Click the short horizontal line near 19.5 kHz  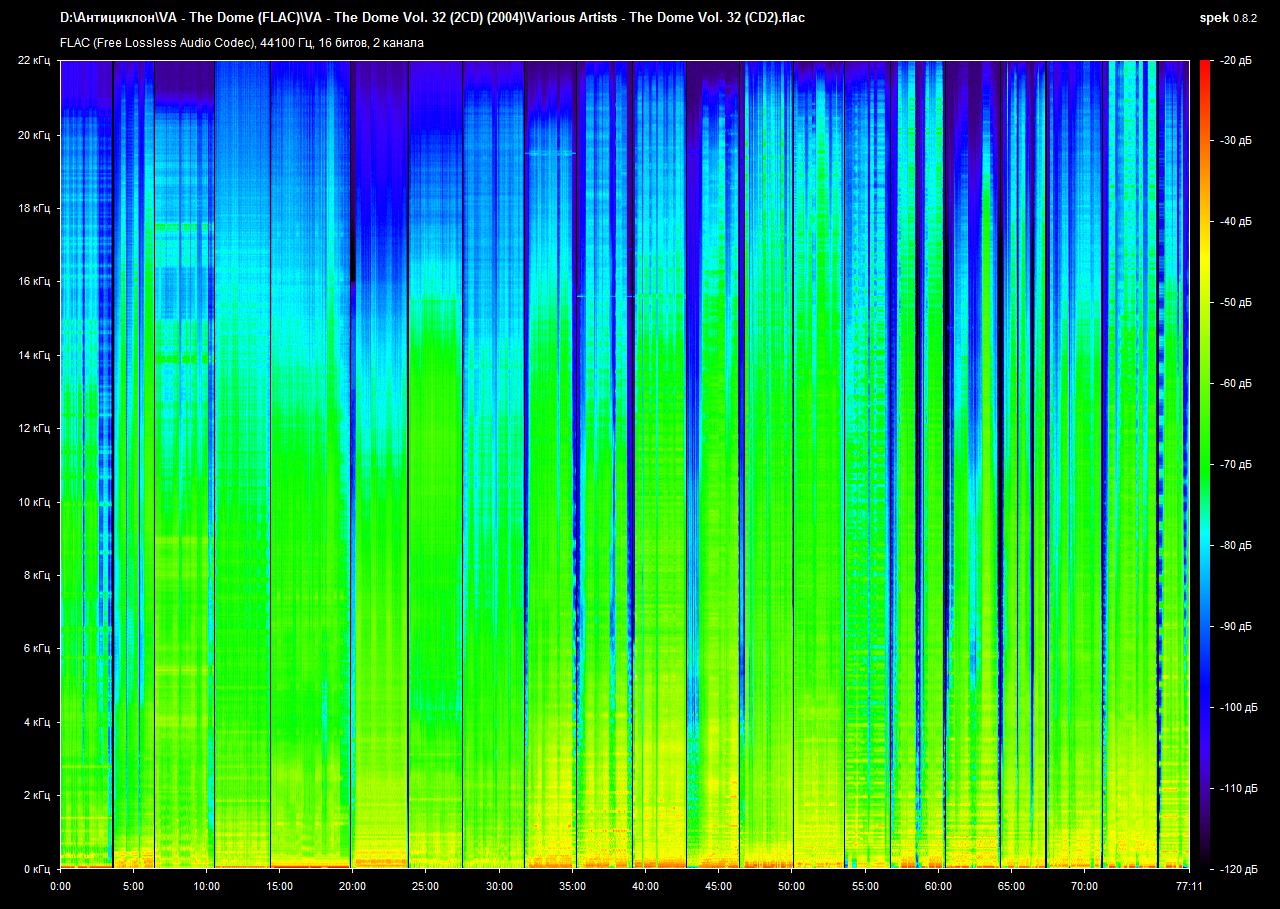(x=551, y=153)
